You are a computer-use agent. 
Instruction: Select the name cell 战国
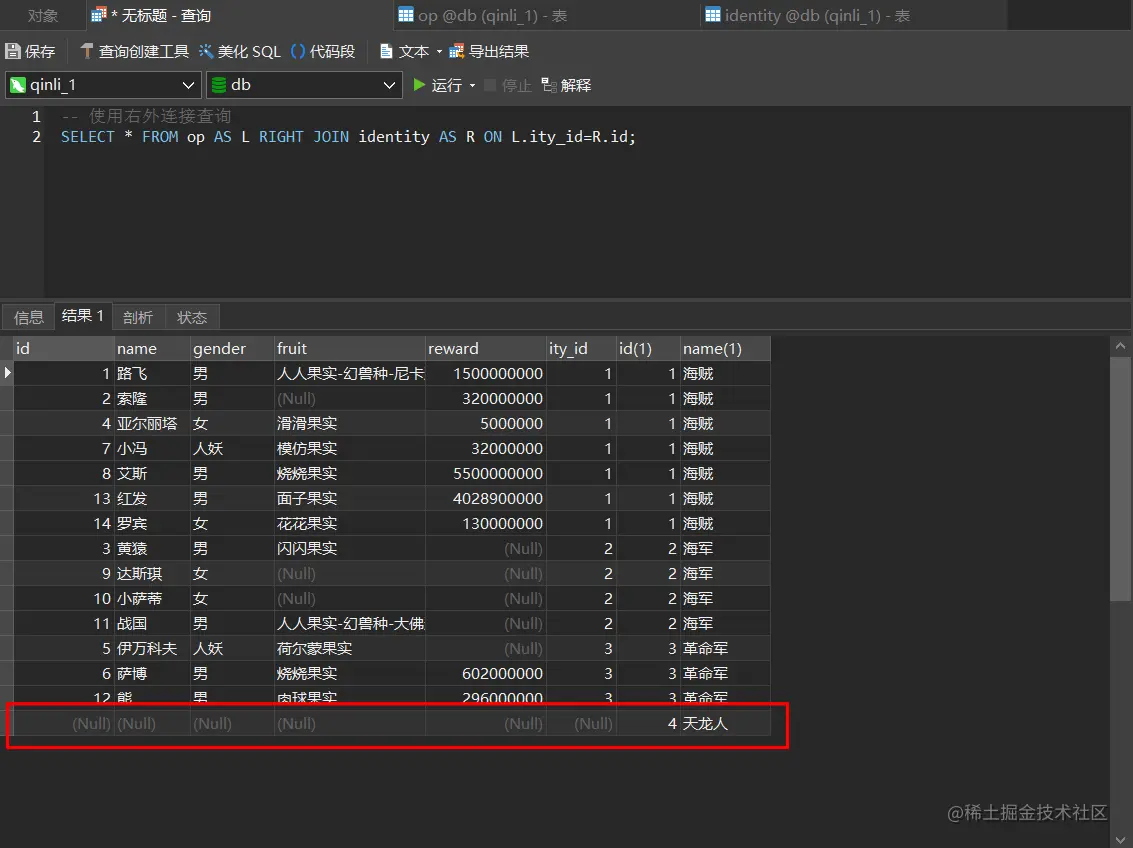click(152, 623)
